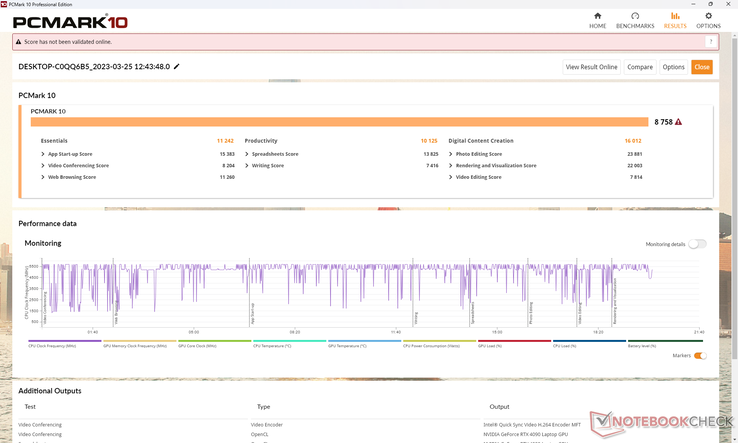Expand the Photo Editing Score row
Image resolution: width=738 pixels, height=443 pixels.
pos(451,154)
